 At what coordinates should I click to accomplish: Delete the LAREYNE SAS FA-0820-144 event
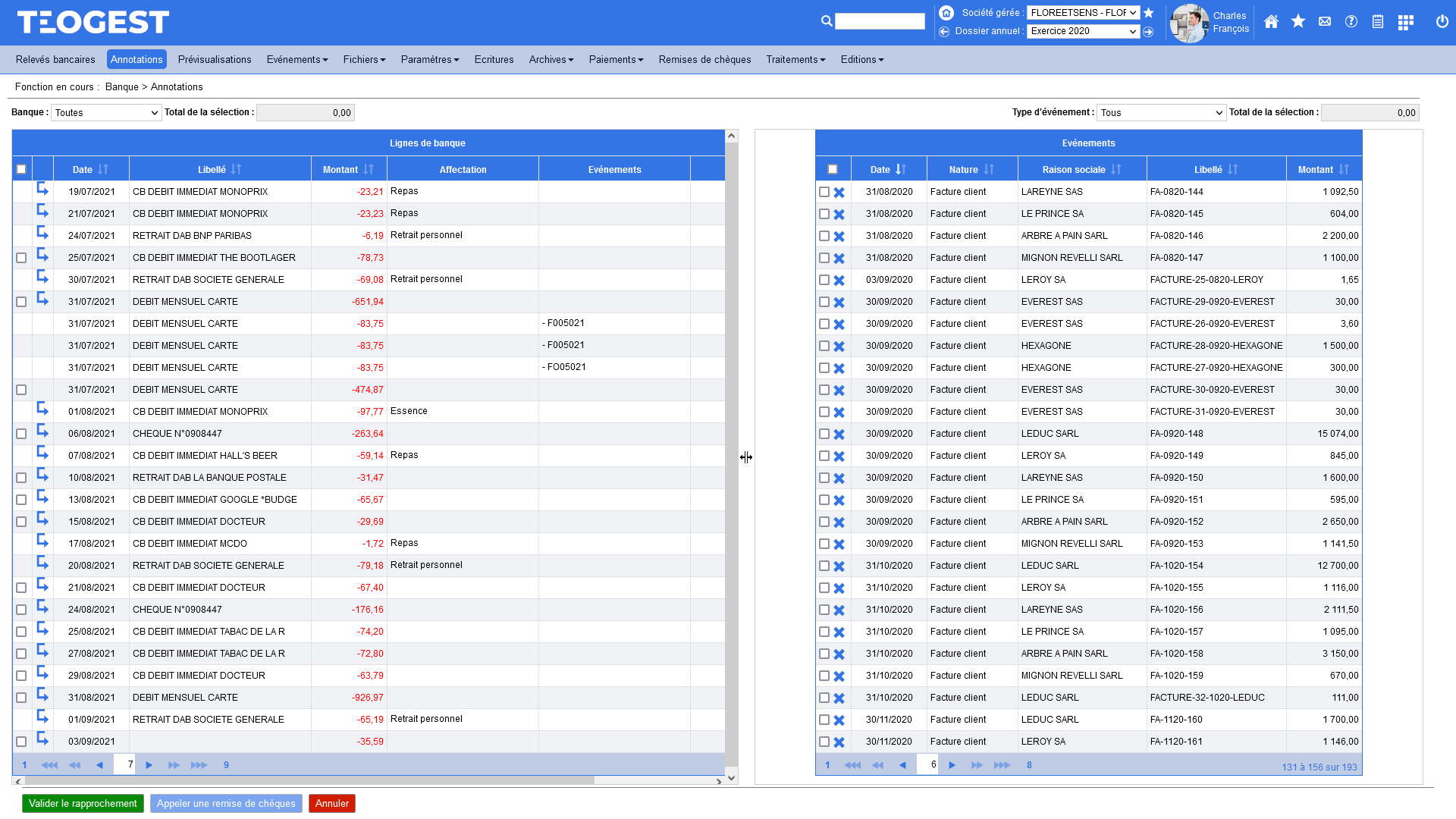(839, 193)
